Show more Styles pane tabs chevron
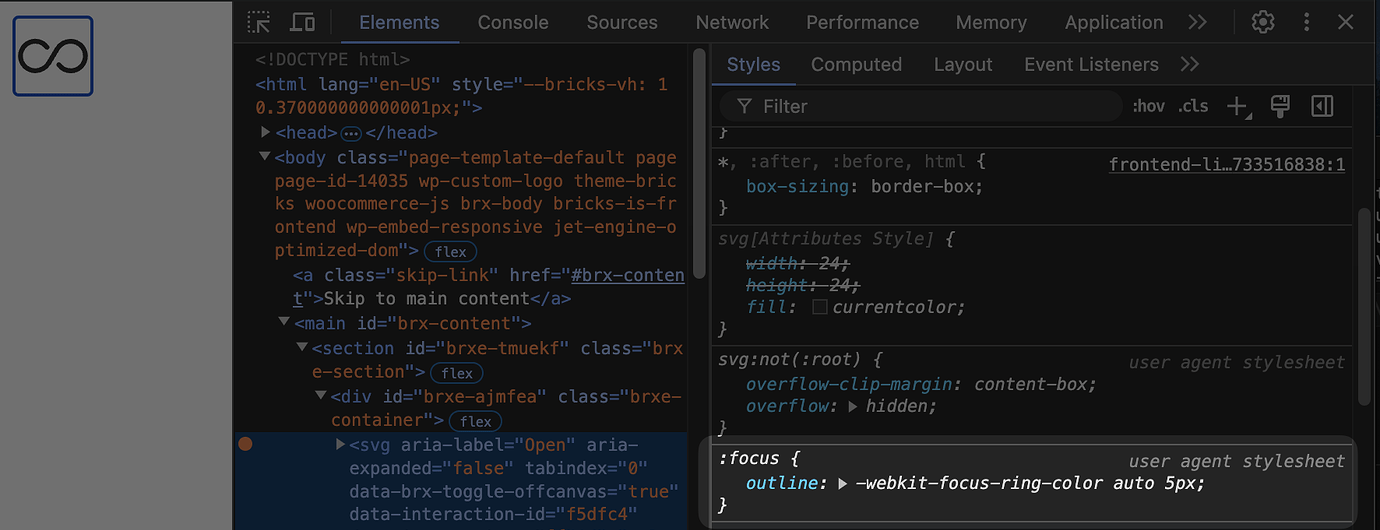The height and width of the screenshot is (530, 1380). (x=1189, y=64)
